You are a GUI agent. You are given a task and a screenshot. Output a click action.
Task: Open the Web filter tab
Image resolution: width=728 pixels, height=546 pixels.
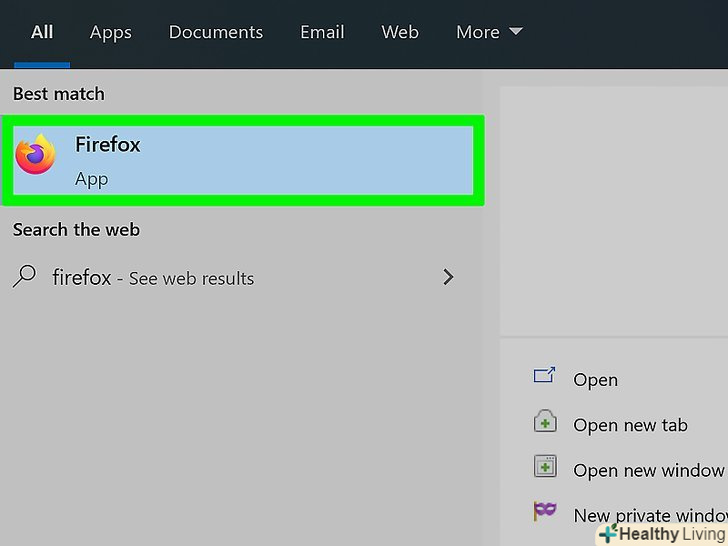(x=400, y=32)
